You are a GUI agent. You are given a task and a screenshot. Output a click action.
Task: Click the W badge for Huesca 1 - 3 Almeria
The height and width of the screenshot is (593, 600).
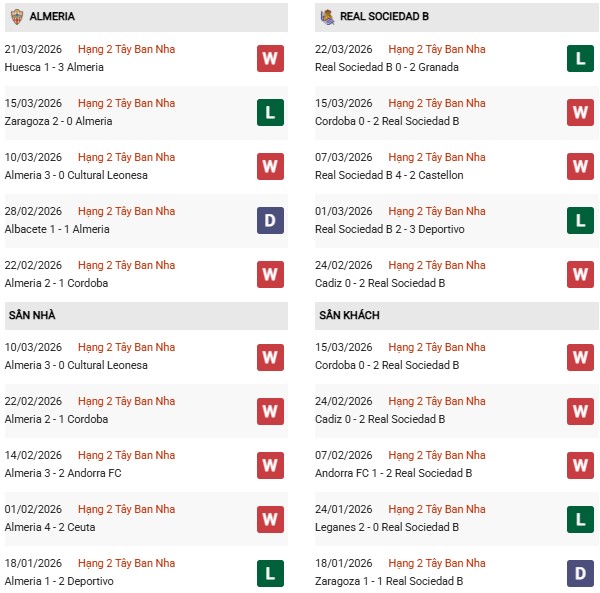pos(270,59)
